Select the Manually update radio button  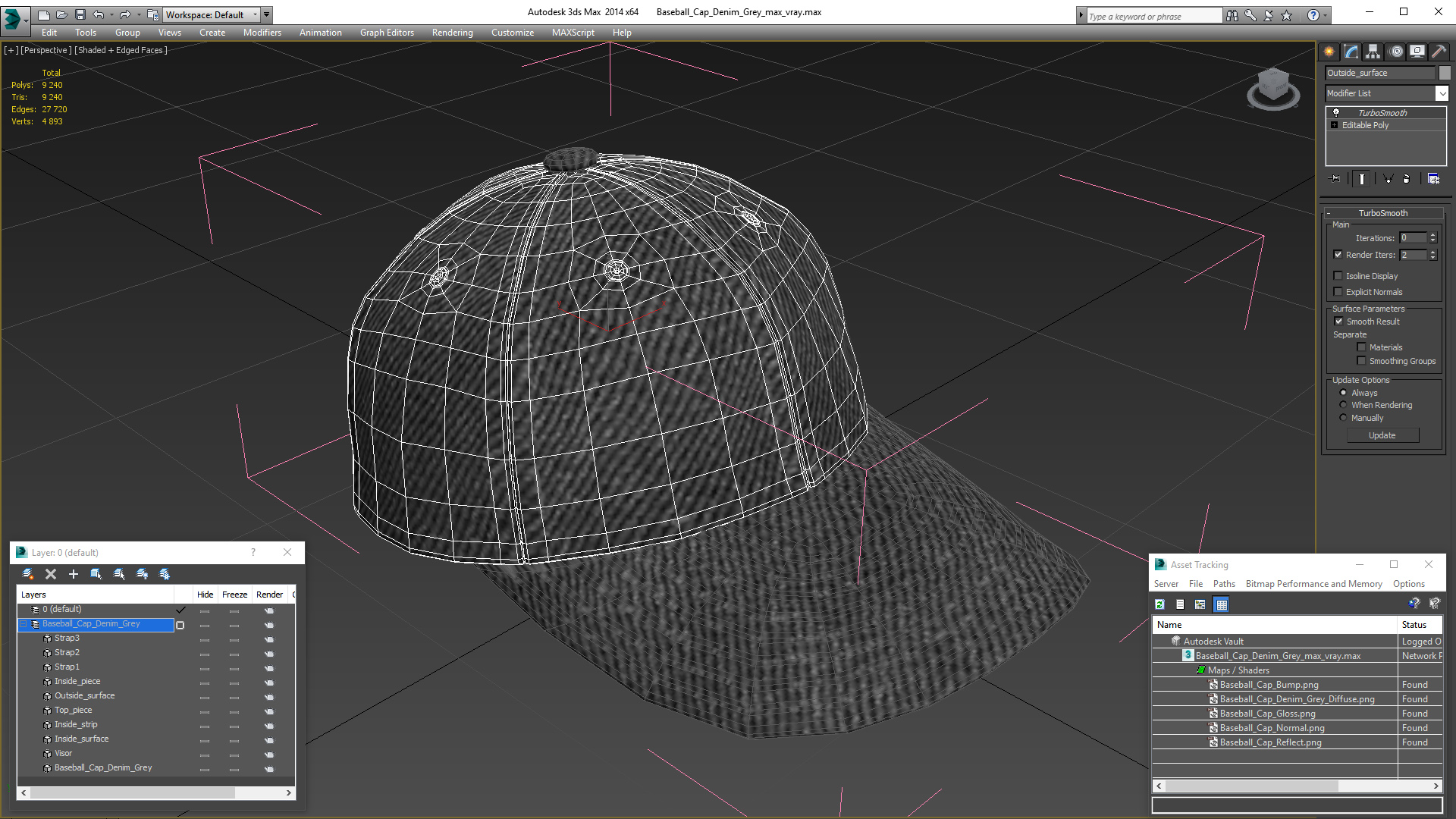(x=1343, y=418)
